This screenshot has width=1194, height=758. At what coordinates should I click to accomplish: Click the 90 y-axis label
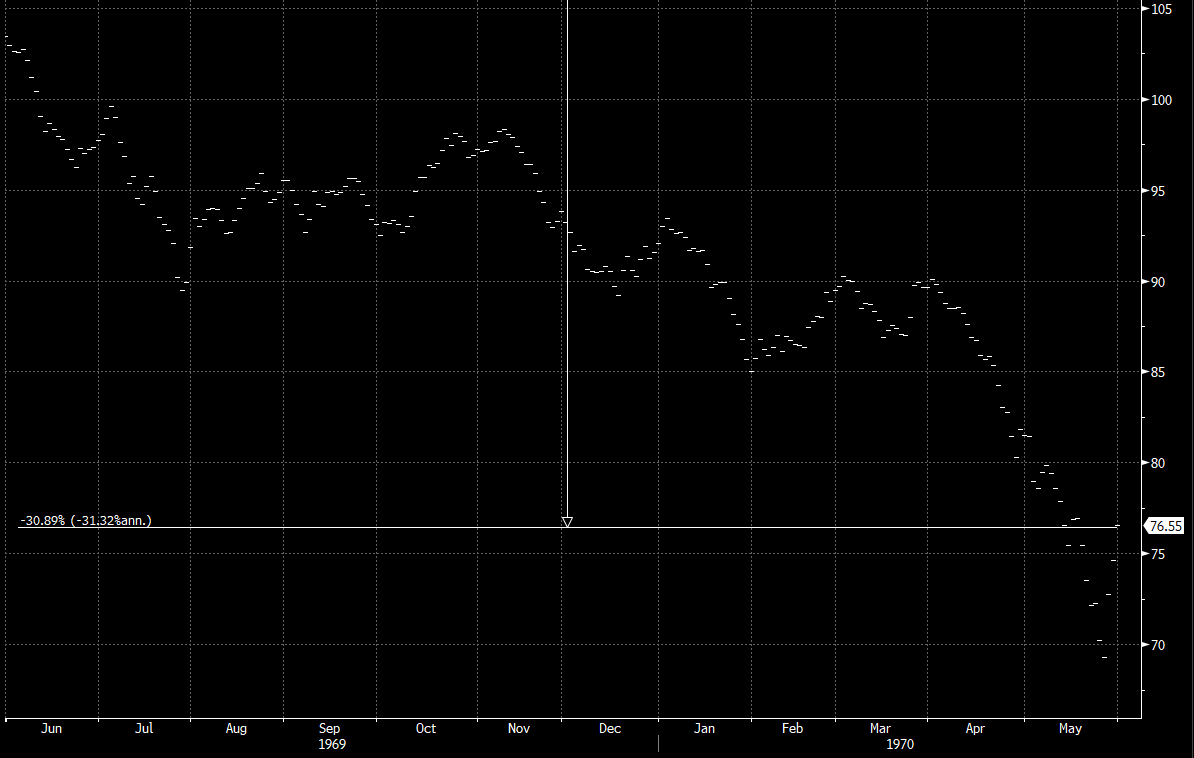pyautogui.click(x=1158, y=282)
